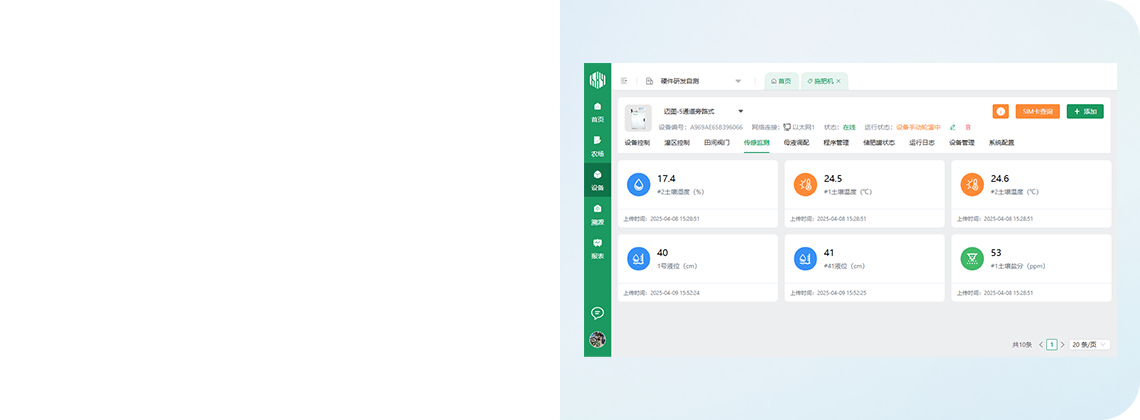Open the 母液调配 tab
The image size is (1140, 420).
(796, 143)
